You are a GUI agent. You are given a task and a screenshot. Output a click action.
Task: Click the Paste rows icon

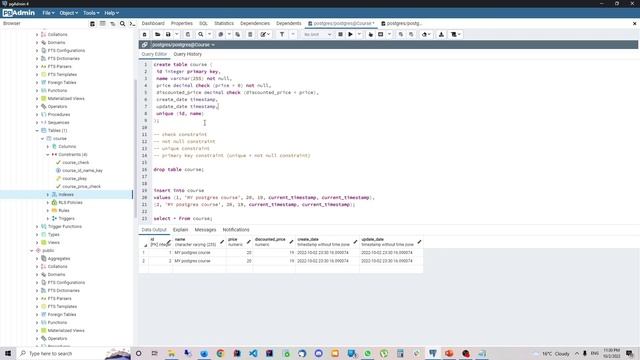pyautogui.click(x=238, y=35)
